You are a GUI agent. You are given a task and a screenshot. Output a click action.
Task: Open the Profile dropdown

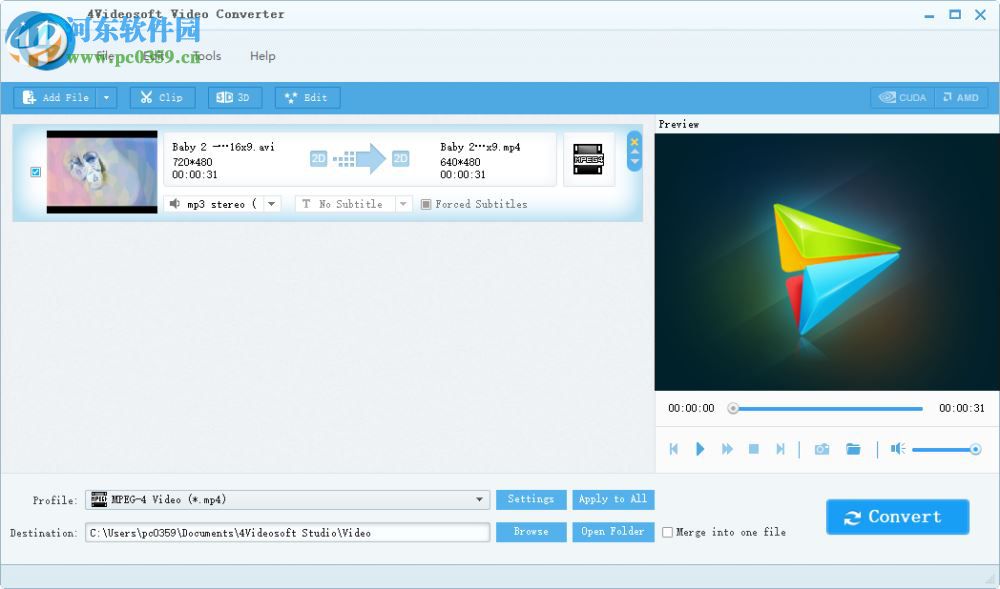pos(479,499)
